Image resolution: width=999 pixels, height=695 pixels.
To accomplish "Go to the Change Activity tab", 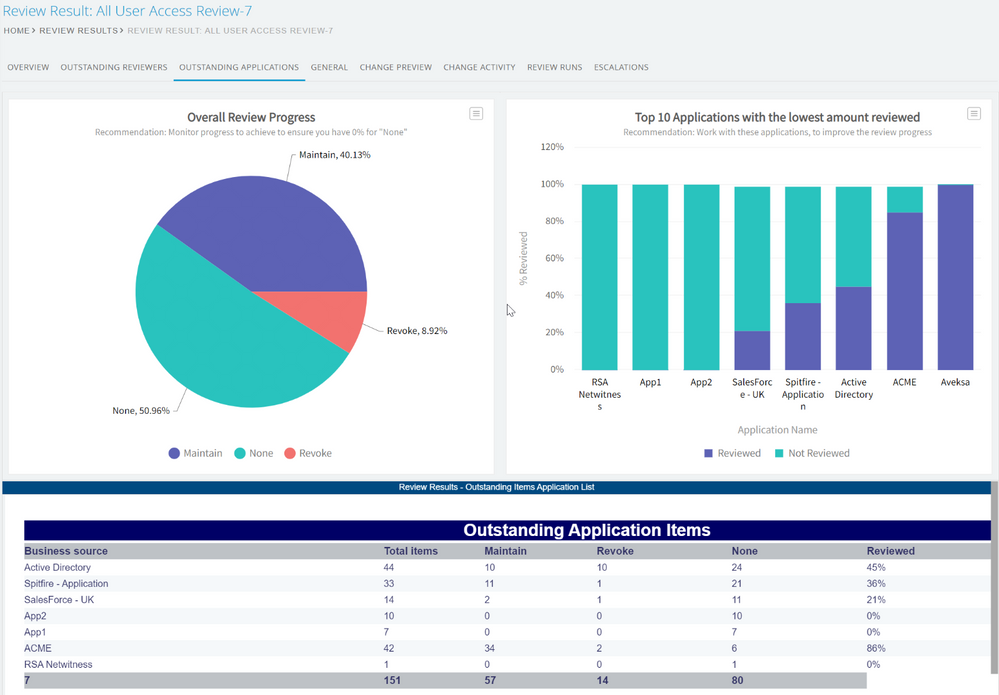I will [x=479, y=67].
